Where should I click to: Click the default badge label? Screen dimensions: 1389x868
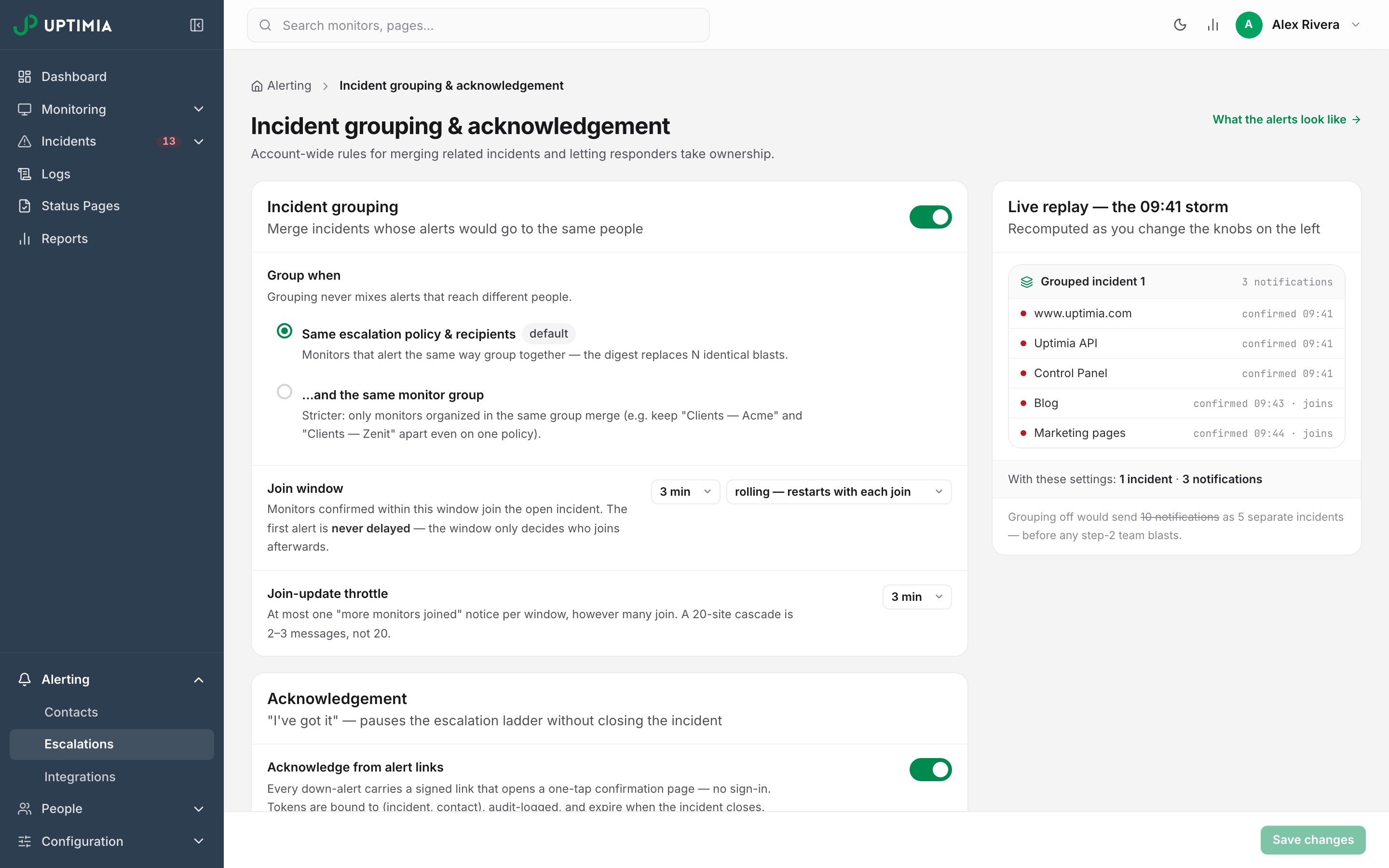548,334
